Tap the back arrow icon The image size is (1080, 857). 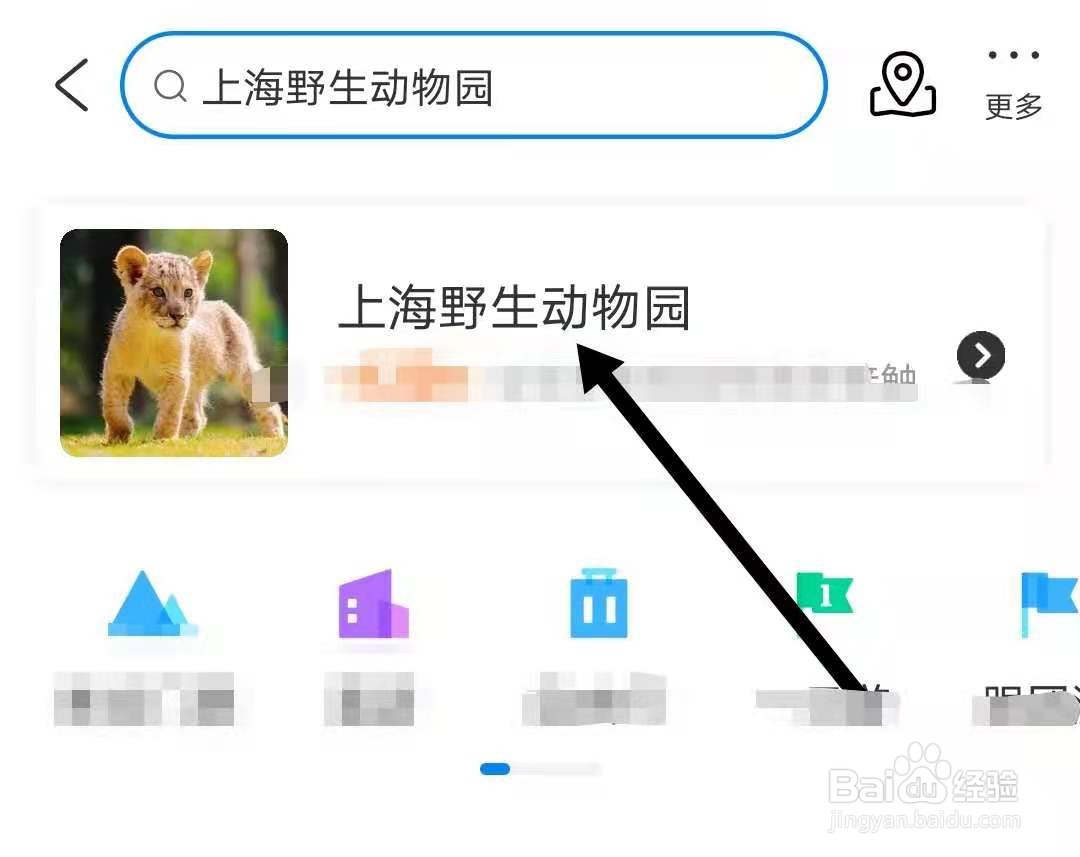pos(72,85)
